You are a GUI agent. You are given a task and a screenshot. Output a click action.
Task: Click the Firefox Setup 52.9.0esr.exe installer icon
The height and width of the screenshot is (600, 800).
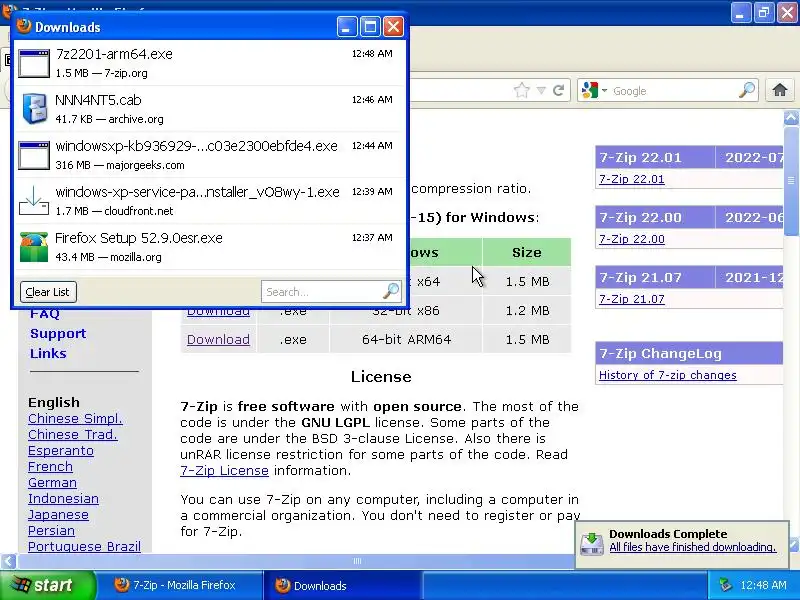(x=34, y=247)
